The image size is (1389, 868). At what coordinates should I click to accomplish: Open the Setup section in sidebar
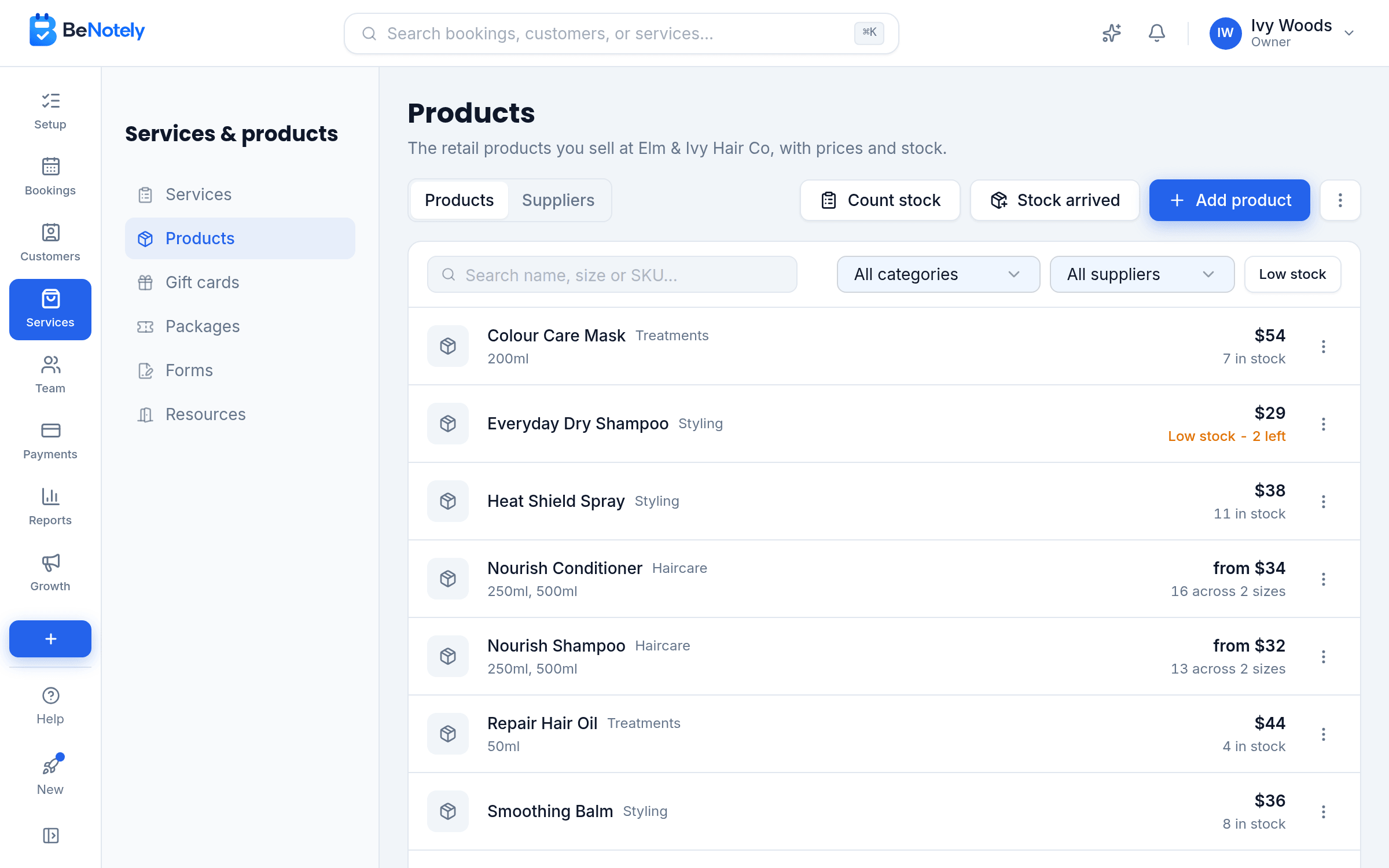pyautogui.click(x=50, y=112)
